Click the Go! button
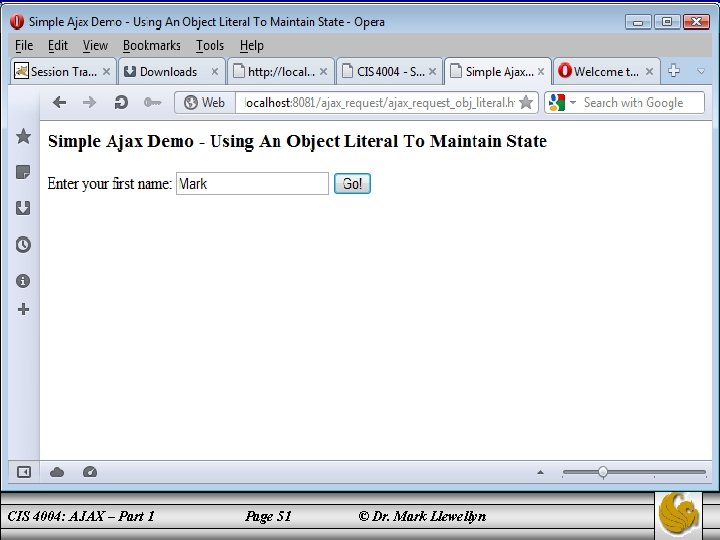The image size is (720, 540). (352, 184)
